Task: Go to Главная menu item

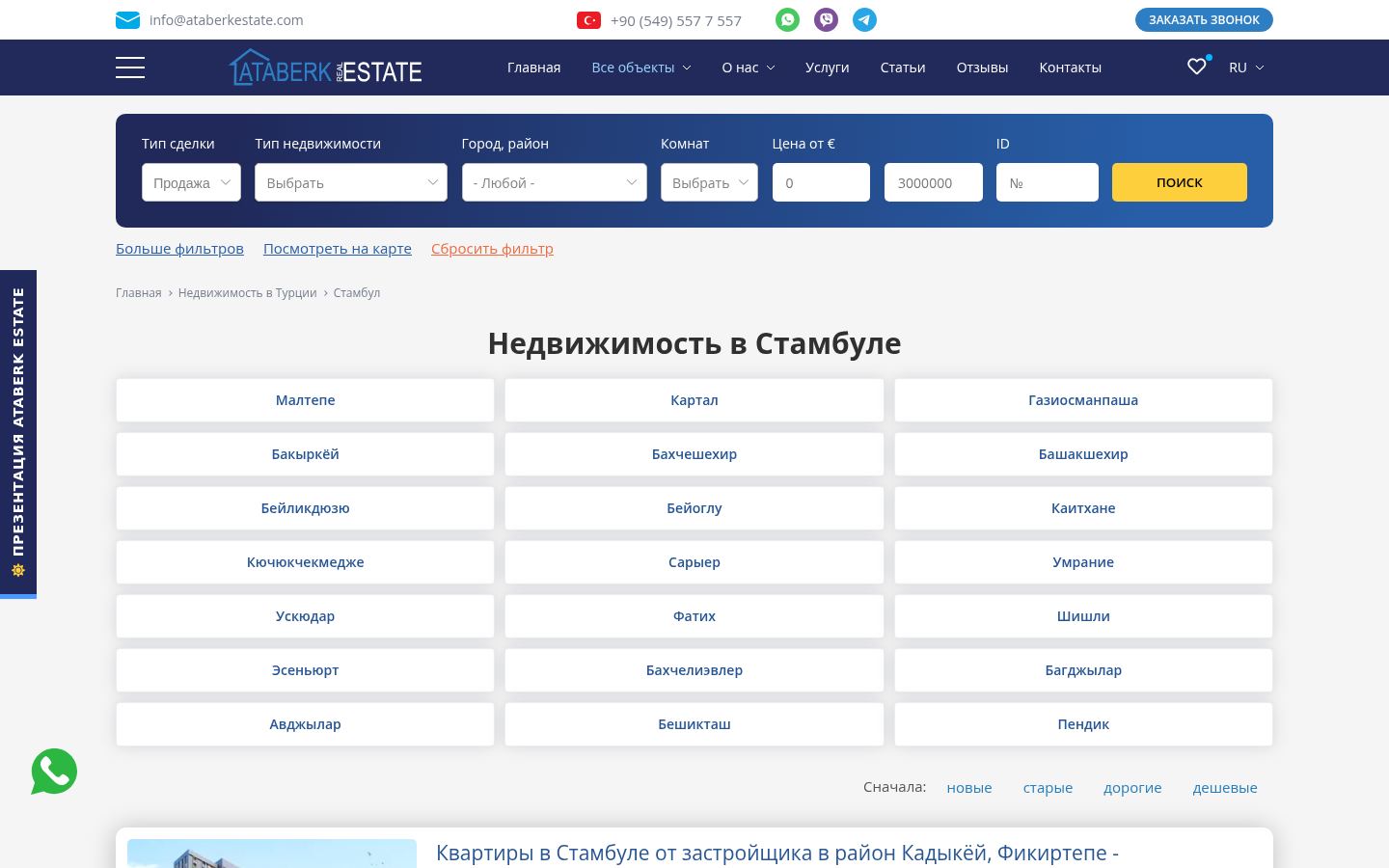Action: click(x=534, y=68)
